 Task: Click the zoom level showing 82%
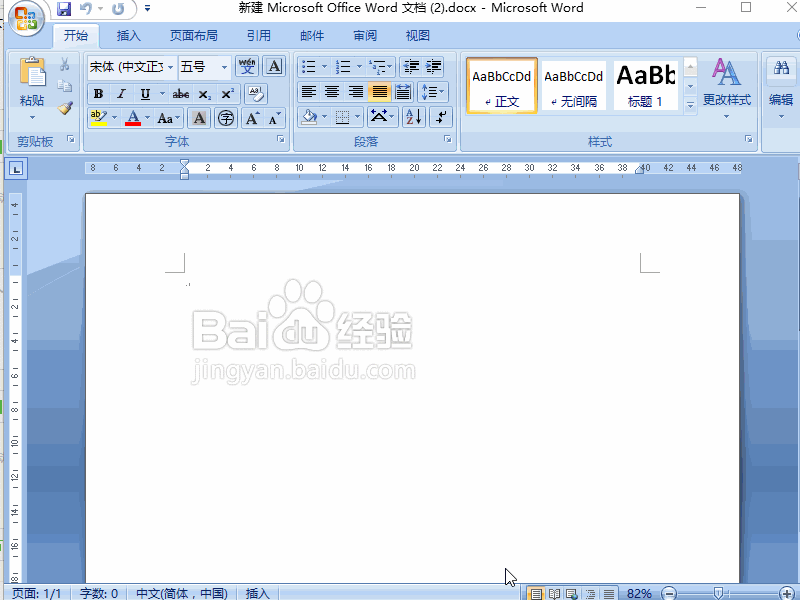pyautogui.click(x=640, y=592)
